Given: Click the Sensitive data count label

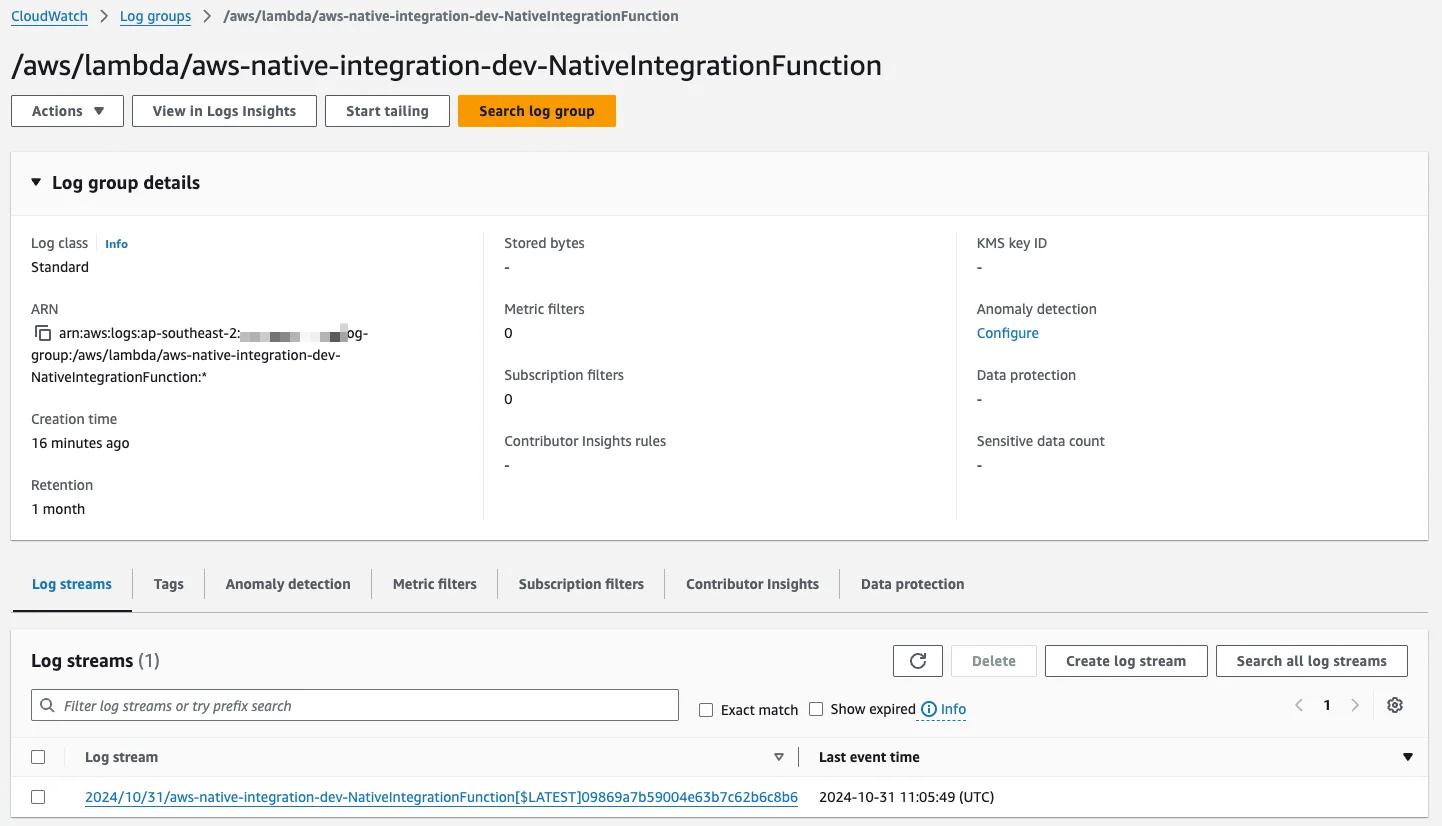Looking at the screenshot, I should [1041, 441].
